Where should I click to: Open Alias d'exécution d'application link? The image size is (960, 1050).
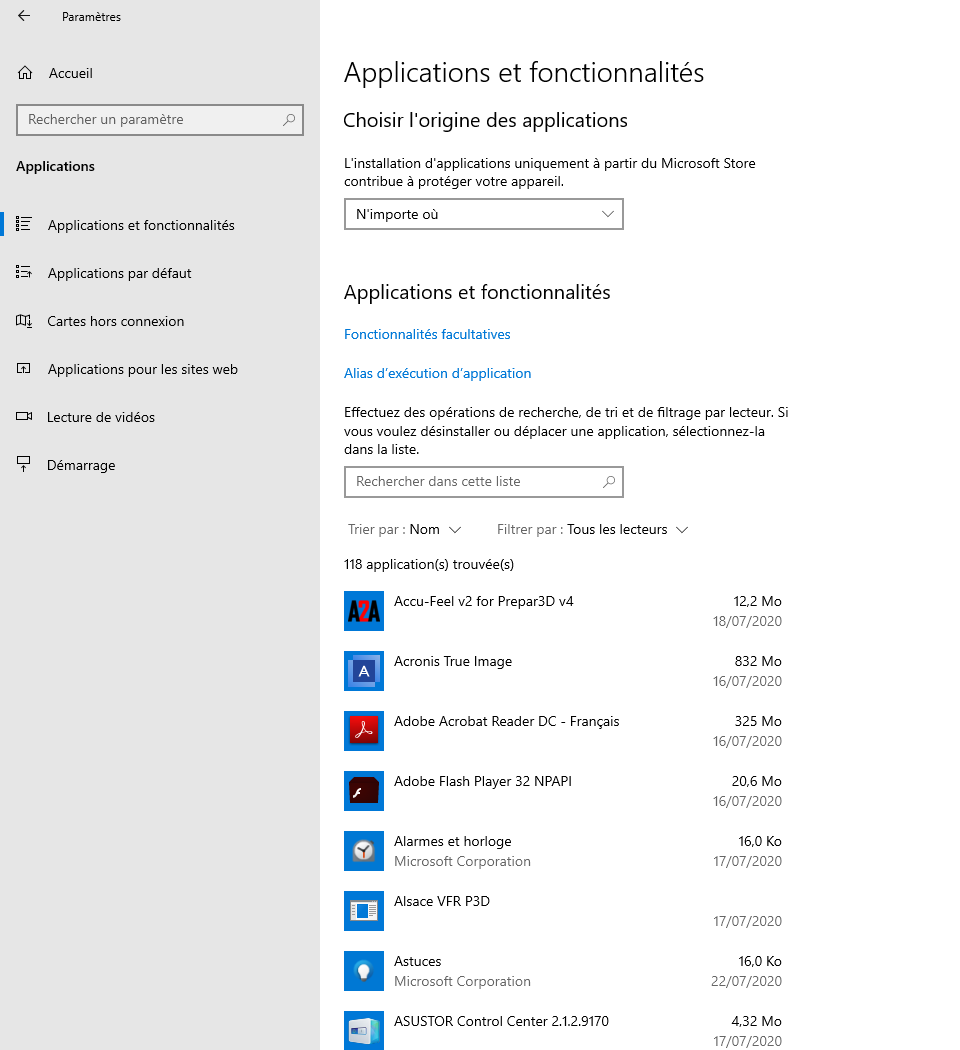(x=437, y=373)
